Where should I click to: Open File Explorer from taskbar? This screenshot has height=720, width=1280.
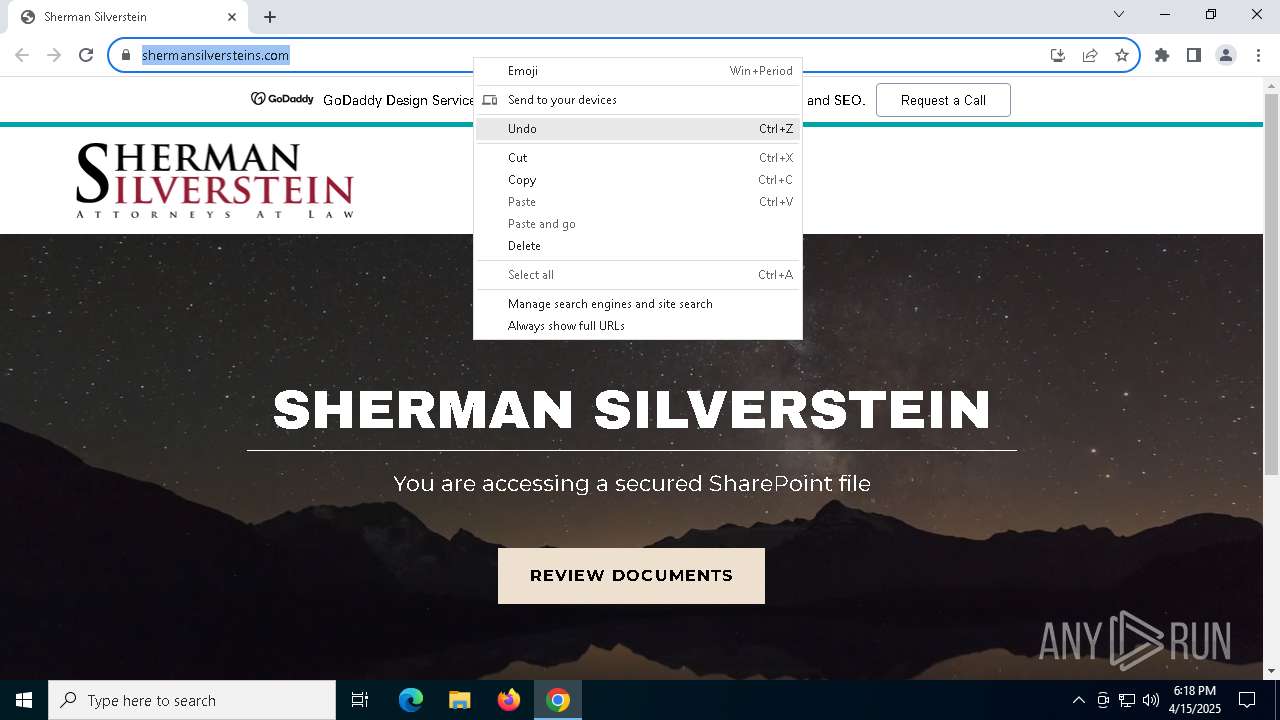tap(459, 700)
